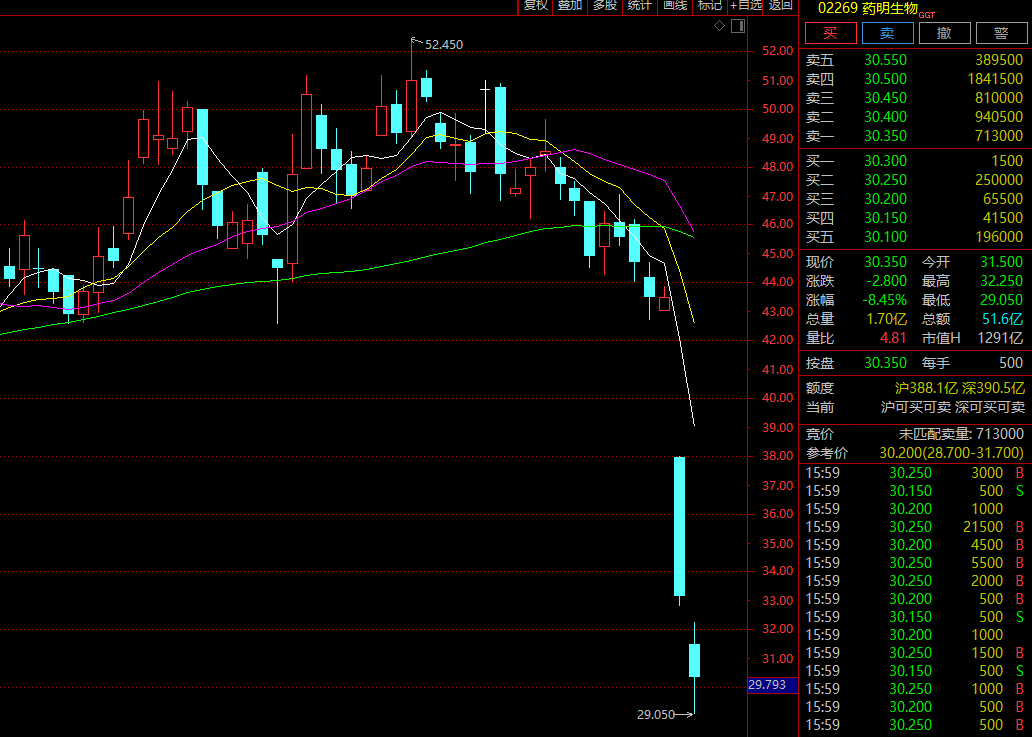Click the 涨幅 value -8.45%

(x=885, y=300)
